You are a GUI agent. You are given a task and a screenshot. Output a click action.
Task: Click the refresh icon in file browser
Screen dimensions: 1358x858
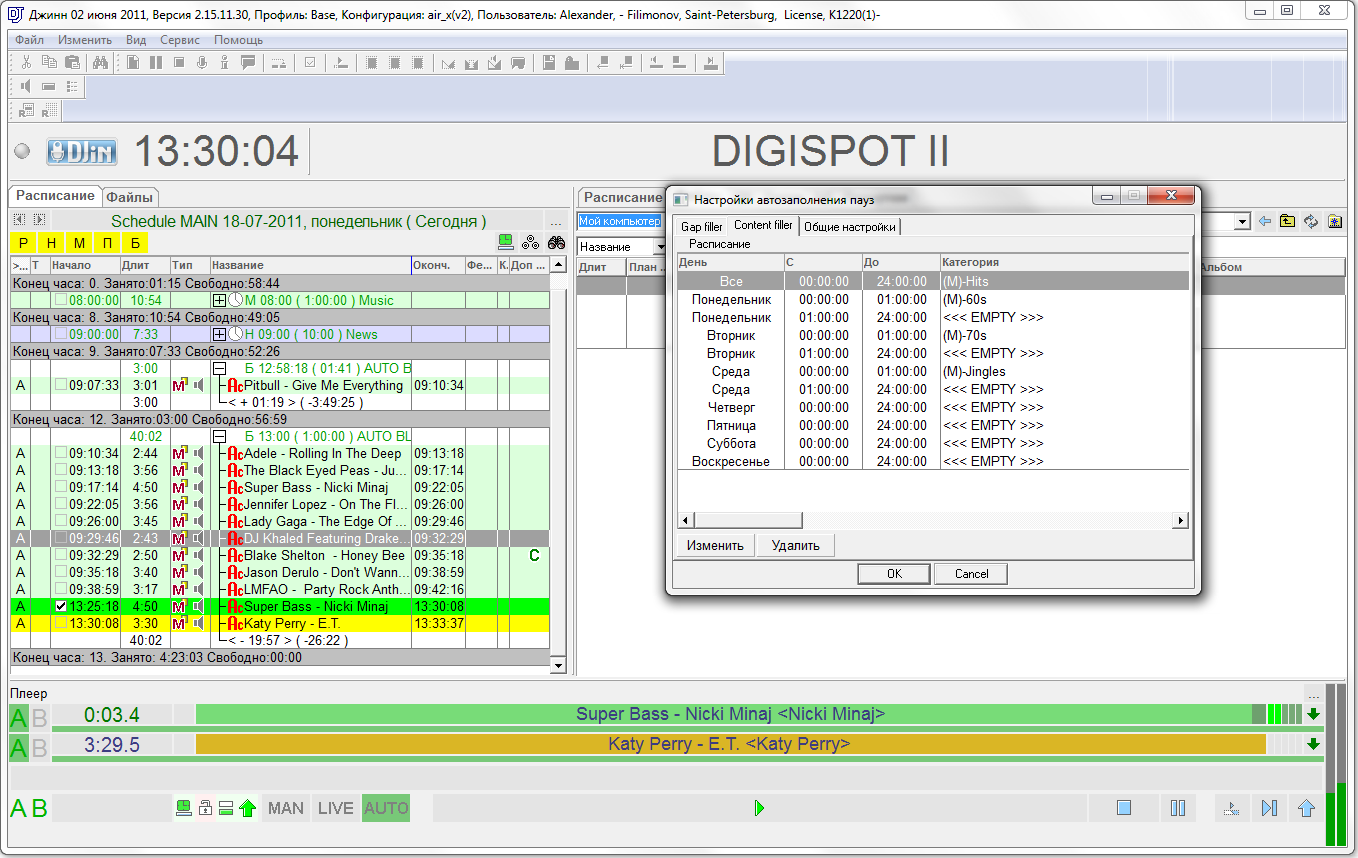[1311, 221]
